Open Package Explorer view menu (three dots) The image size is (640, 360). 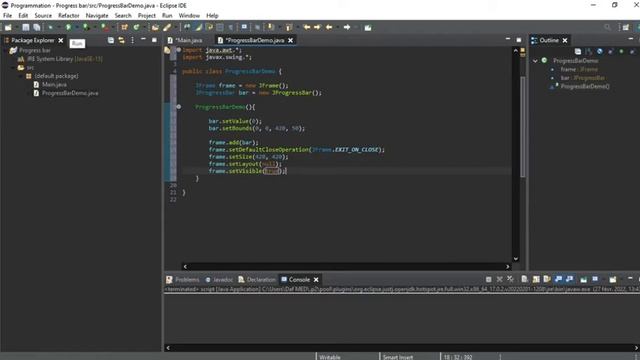pos(132,40)
